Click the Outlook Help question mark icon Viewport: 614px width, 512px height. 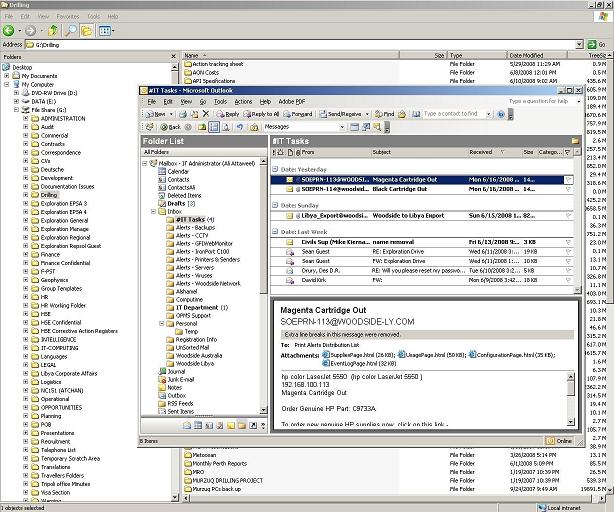point(501,114)
